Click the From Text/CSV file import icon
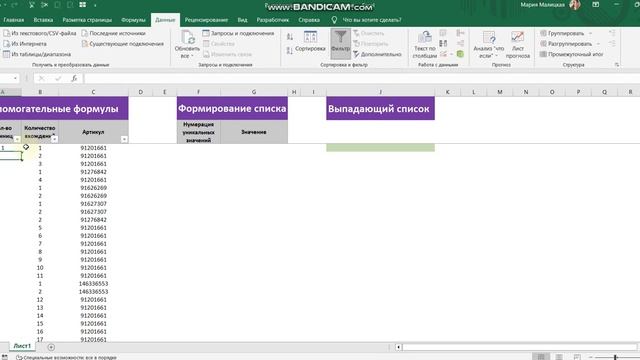The height and width of the screenshot is (360, 640). tap(6, 33)
